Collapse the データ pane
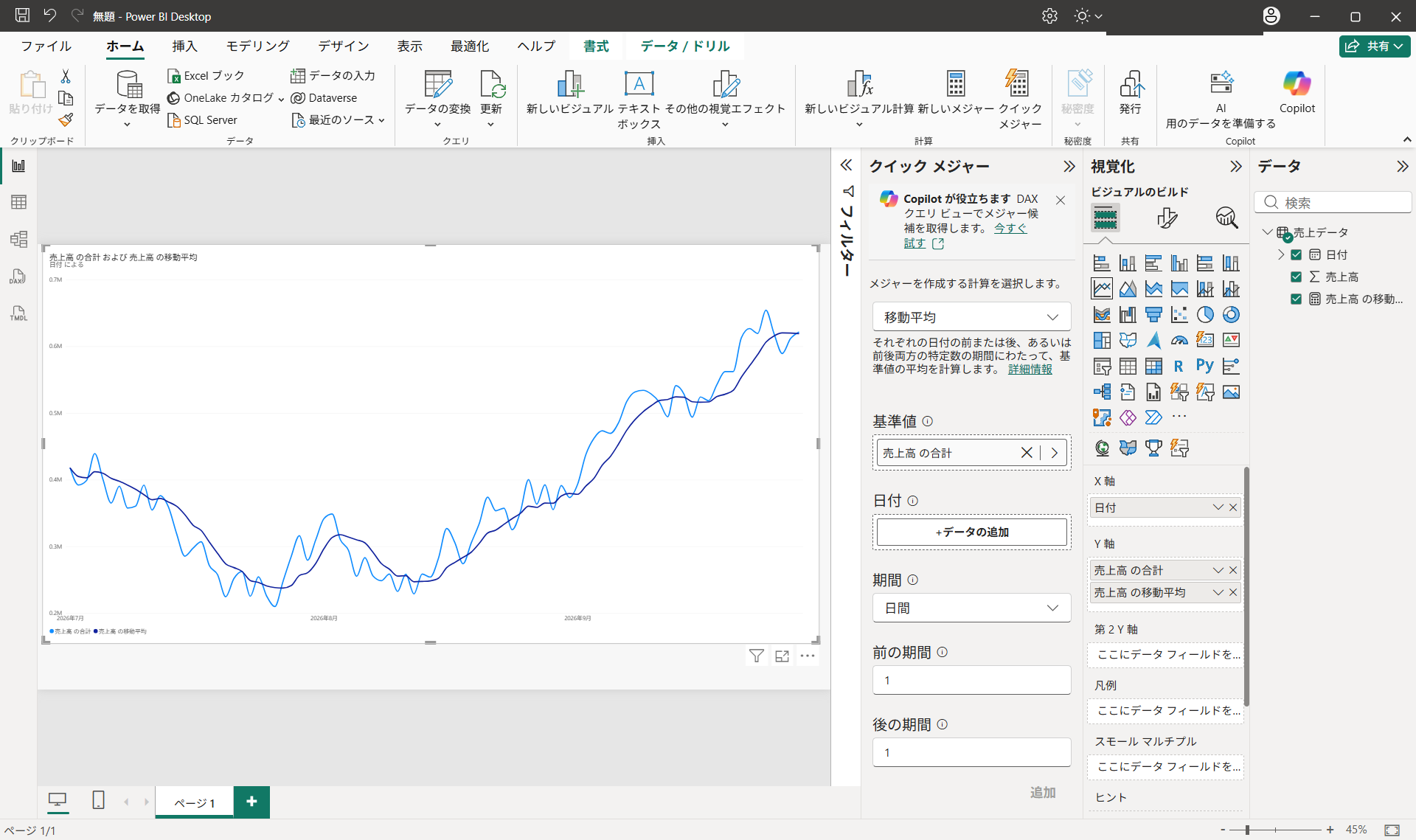The width and height of the screenshot is (1416, 840). 1402,167
